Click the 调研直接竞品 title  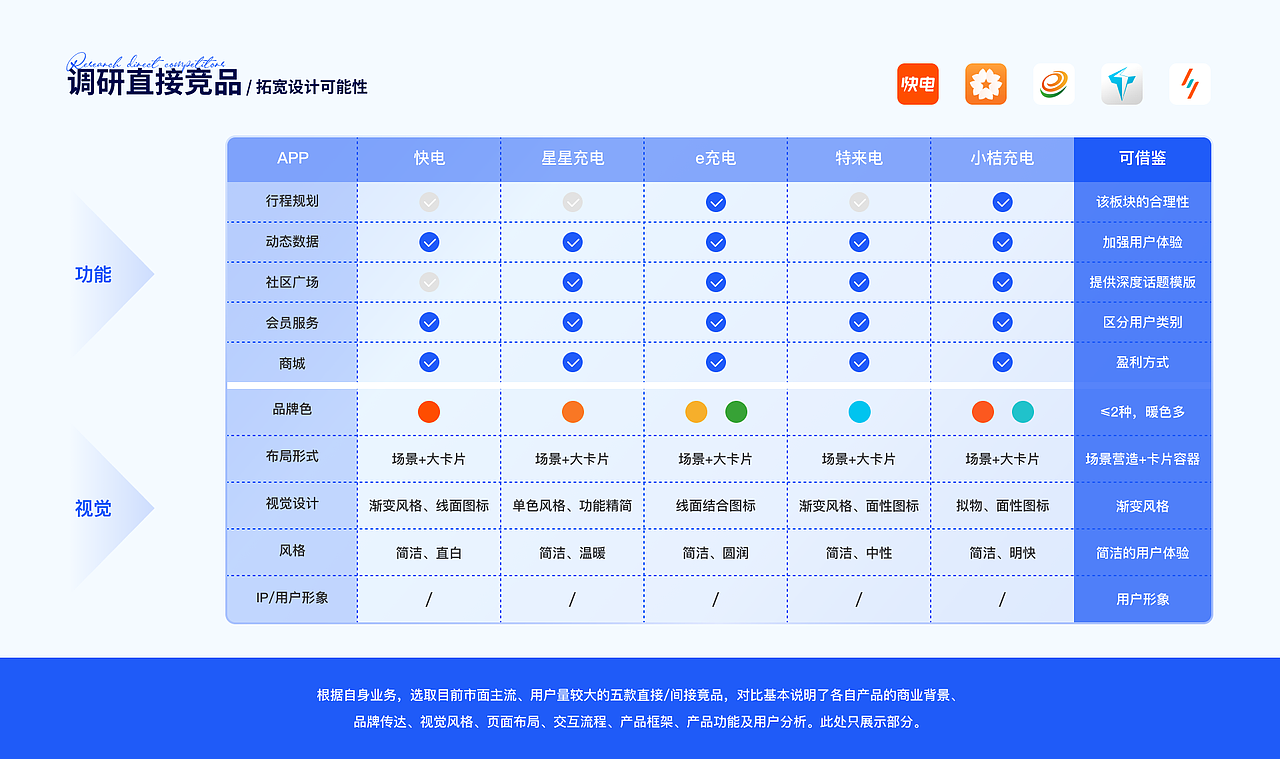point(154,81)
